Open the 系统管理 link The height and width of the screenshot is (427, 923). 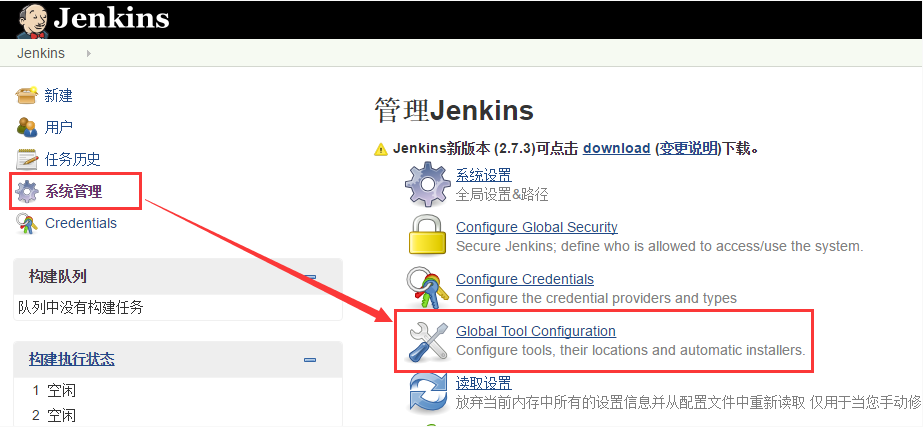click(74, 191)
